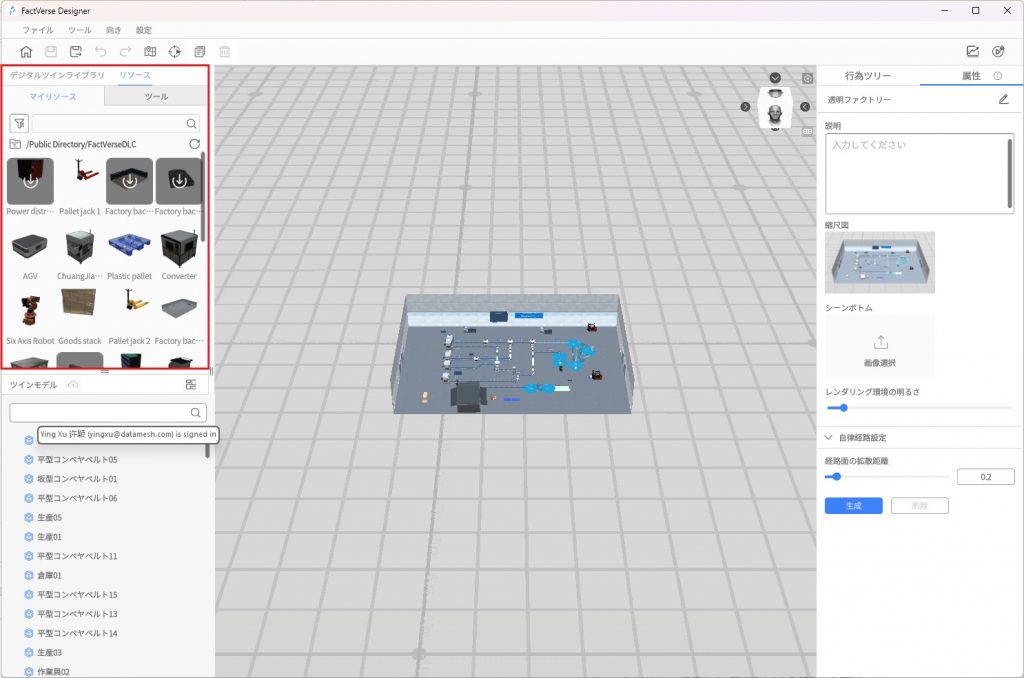Open the ファイル menu
1024x678 pixels.
(x=38, y=30)
